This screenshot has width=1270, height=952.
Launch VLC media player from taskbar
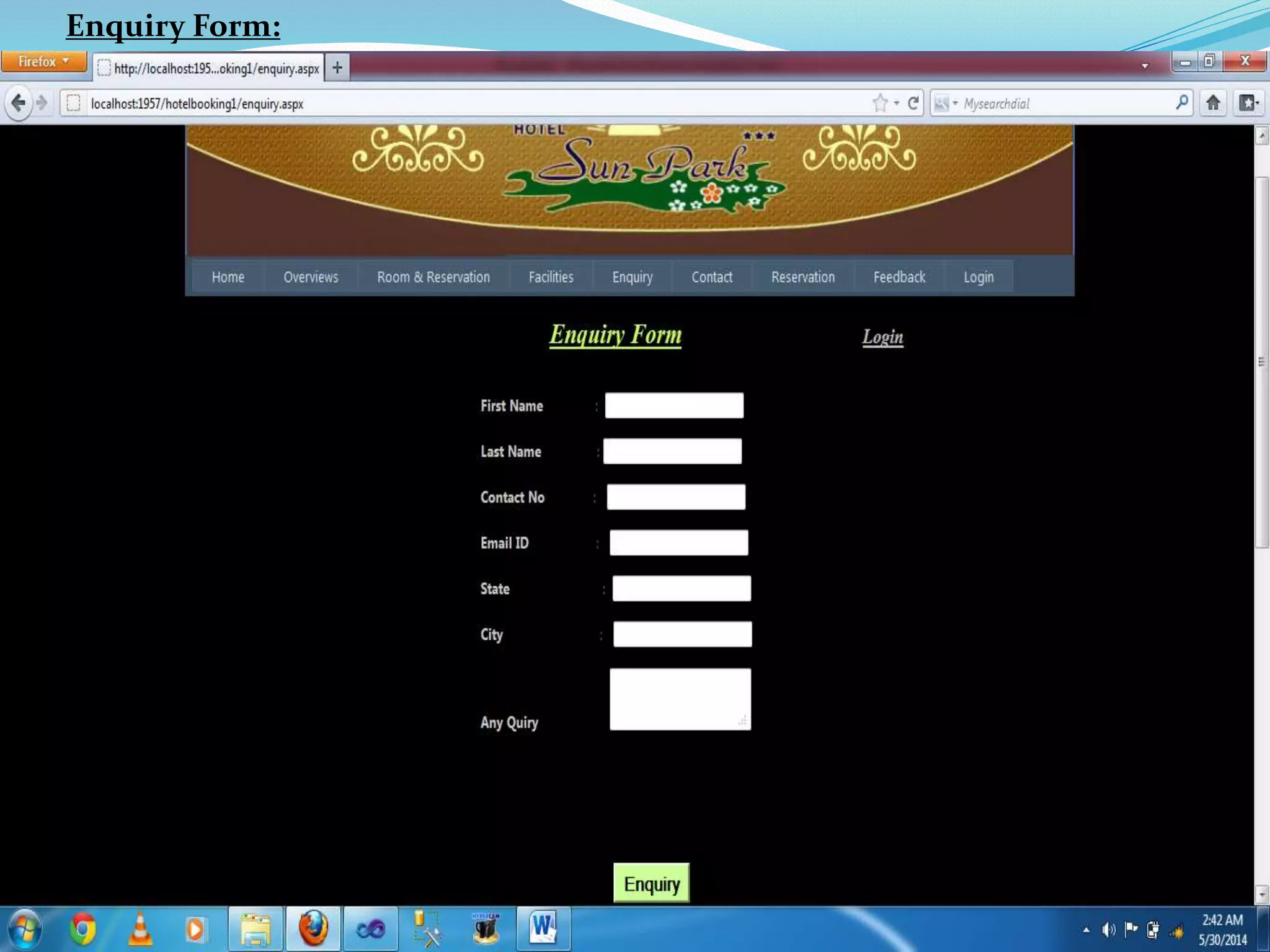(140, 930)
